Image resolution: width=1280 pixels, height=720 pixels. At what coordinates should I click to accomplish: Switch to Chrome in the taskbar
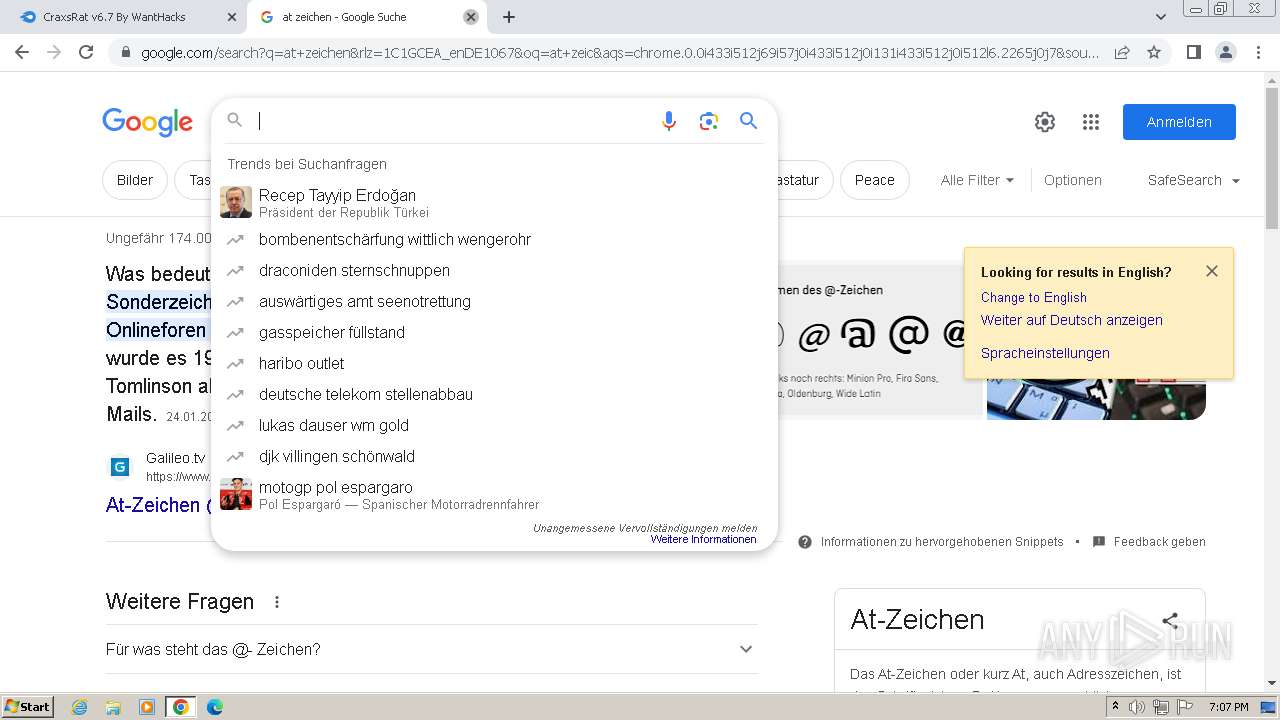(181, 707)
